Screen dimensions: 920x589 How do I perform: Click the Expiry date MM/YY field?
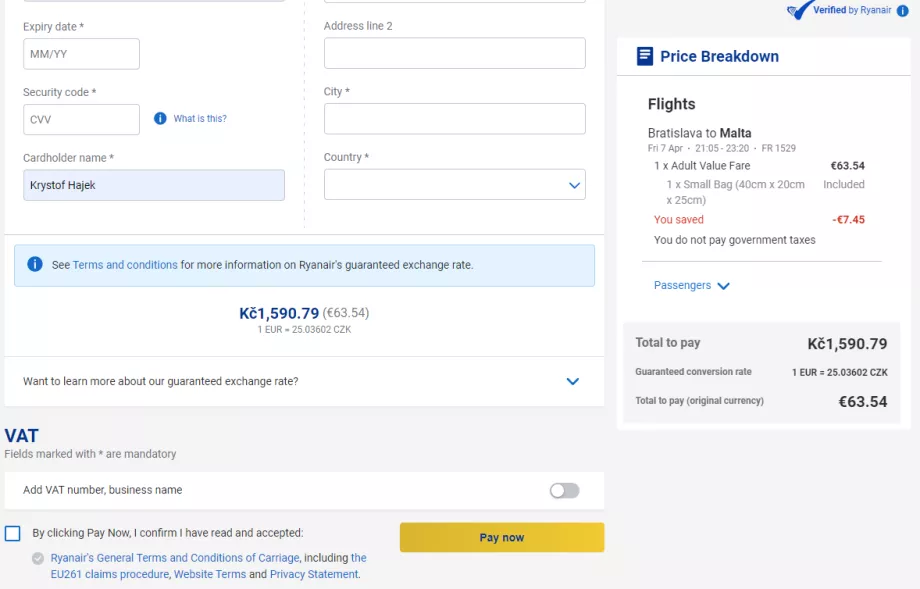point(81,53)
